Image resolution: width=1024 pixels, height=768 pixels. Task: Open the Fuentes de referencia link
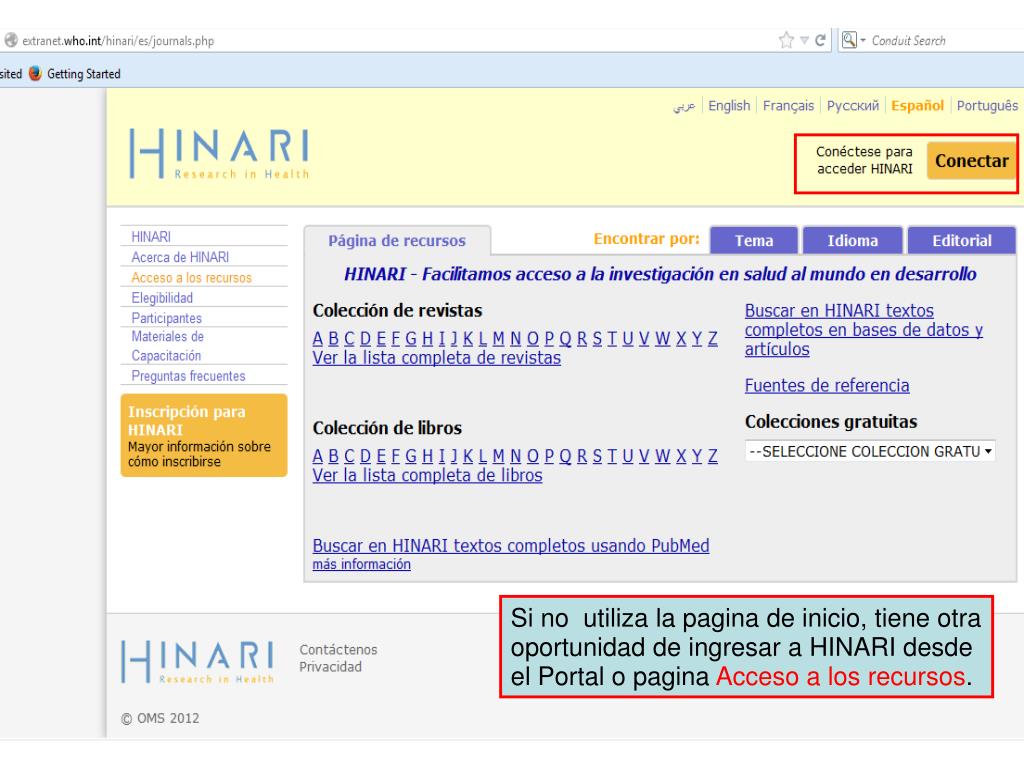tap(827, 385)
